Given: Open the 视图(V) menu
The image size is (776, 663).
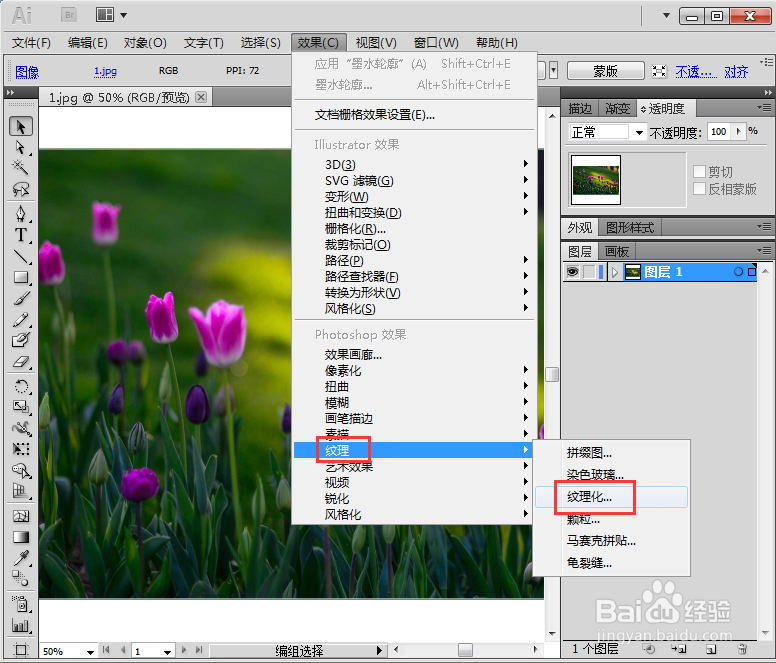Looking at the screenshot, I should pos(376,43).
